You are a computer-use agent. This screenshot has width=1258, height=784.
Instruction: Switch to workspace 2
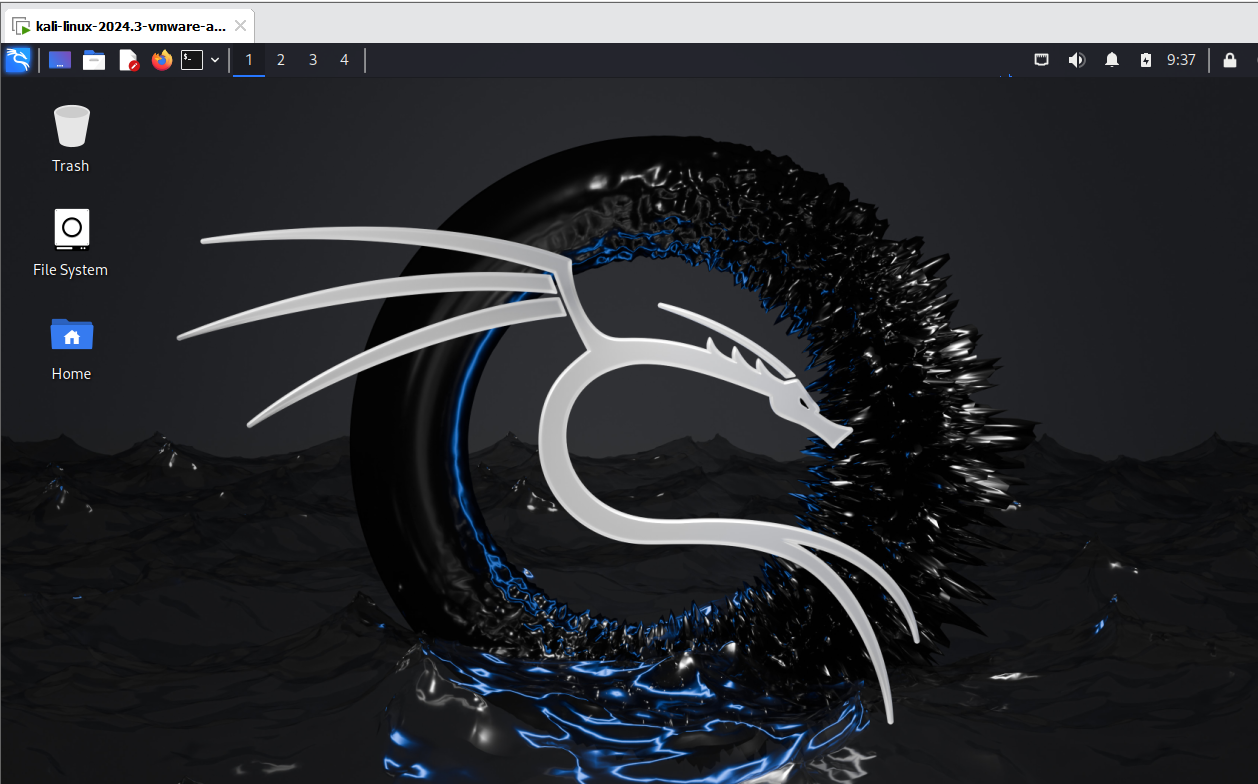point(281,60)
